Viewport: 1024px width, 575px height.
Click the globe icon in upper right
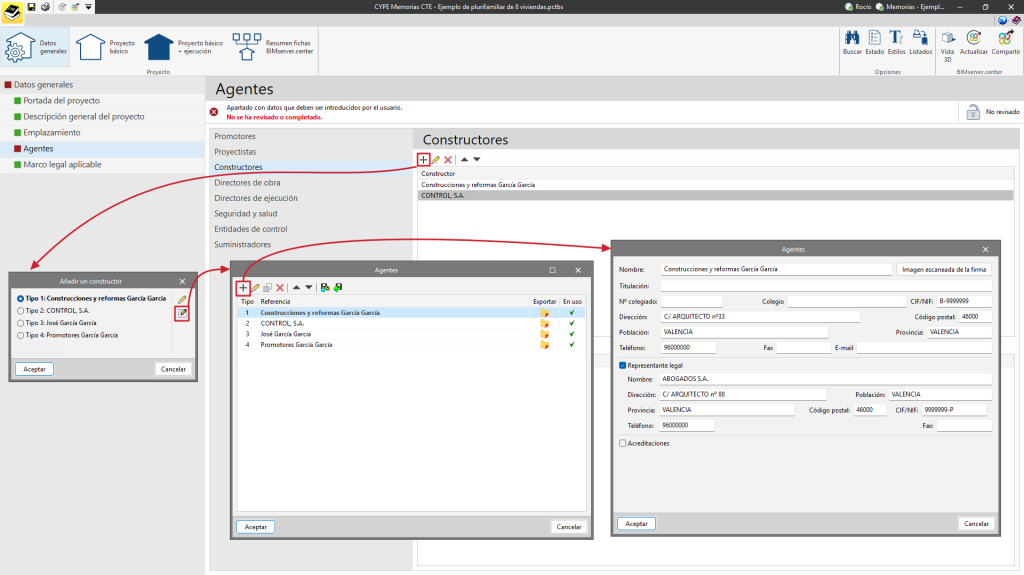click(1002, 20)
